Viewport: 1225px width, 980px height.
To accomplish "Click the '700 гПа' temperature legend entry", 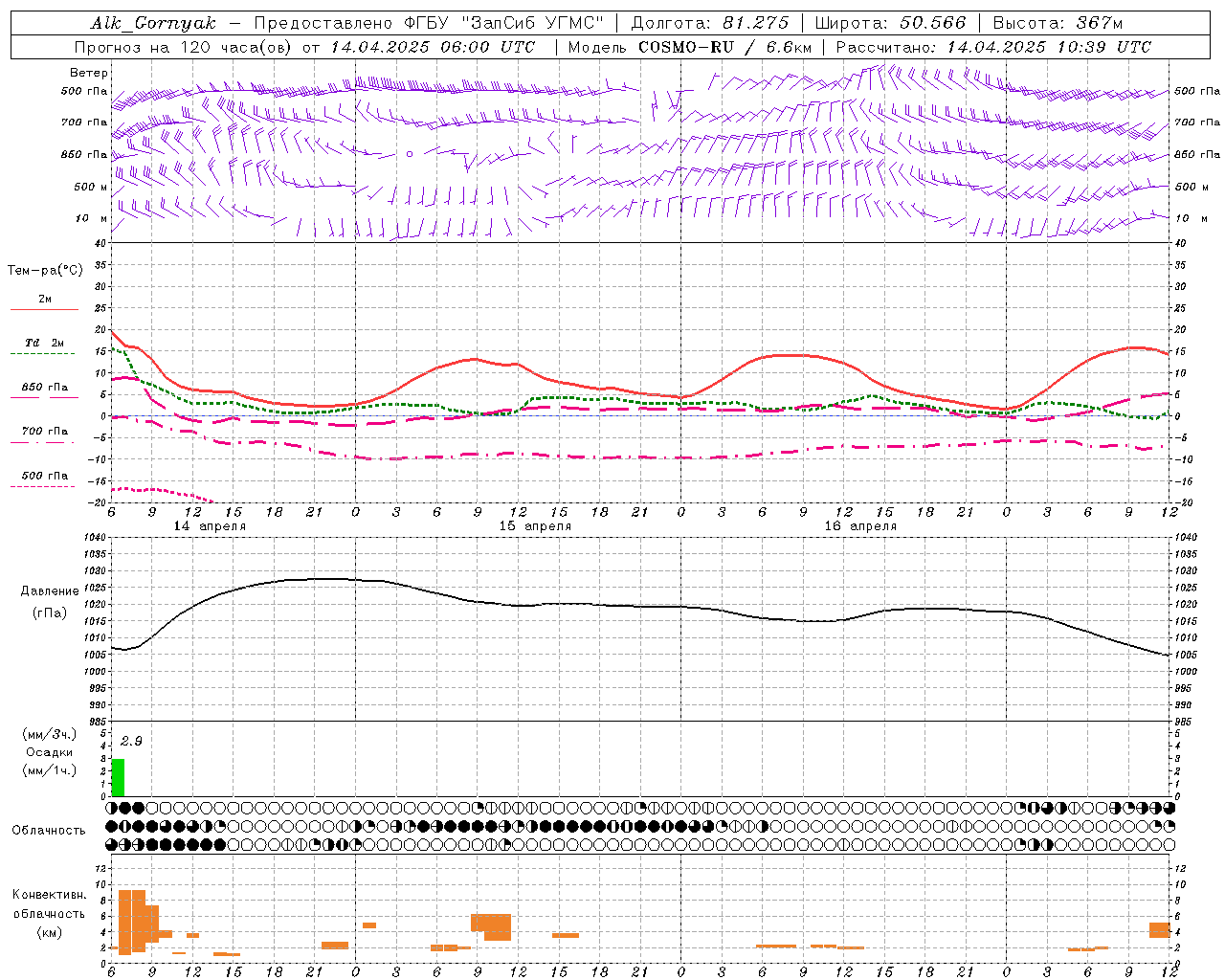I will click(44, 435).
